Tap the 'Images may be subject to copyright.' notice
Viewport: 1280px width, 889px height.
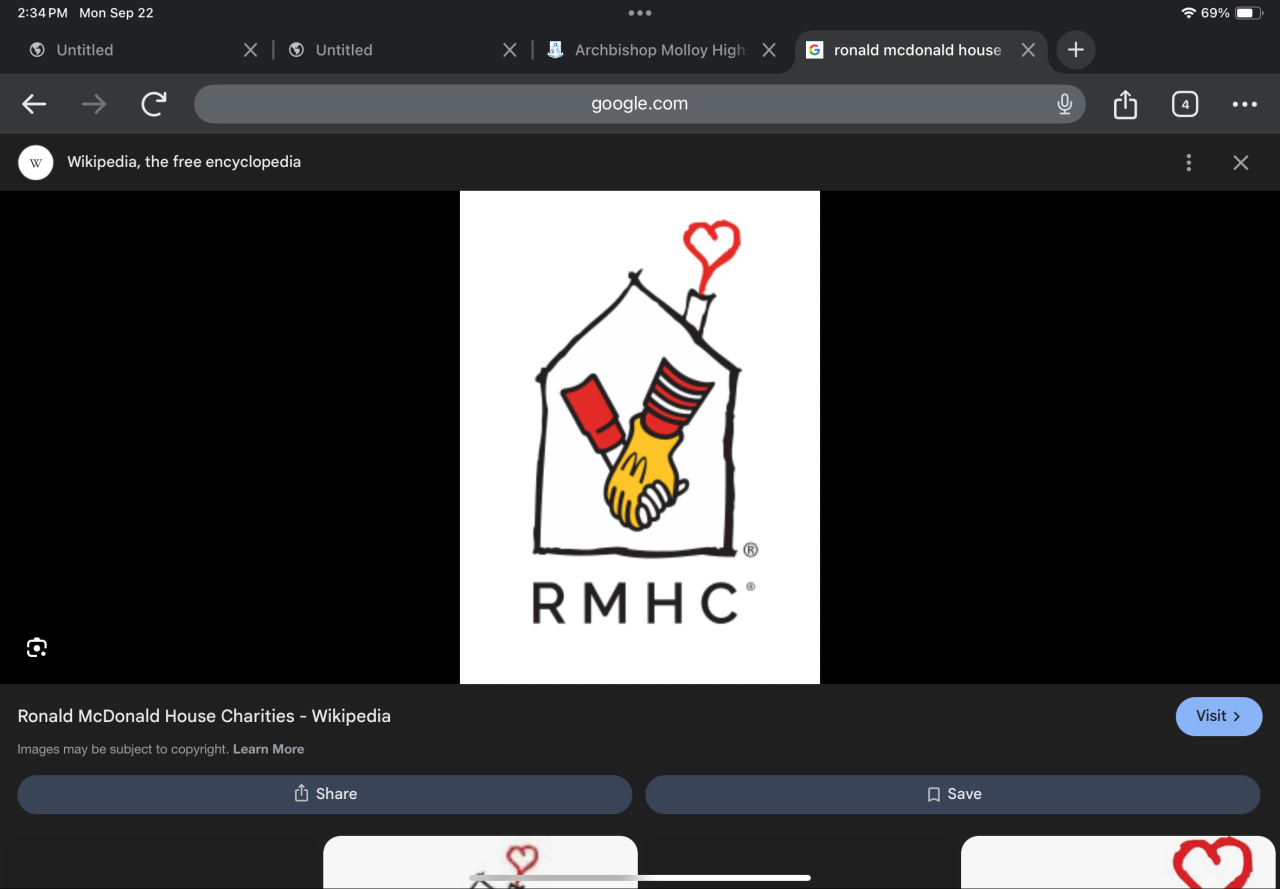(x=123, y=749)
